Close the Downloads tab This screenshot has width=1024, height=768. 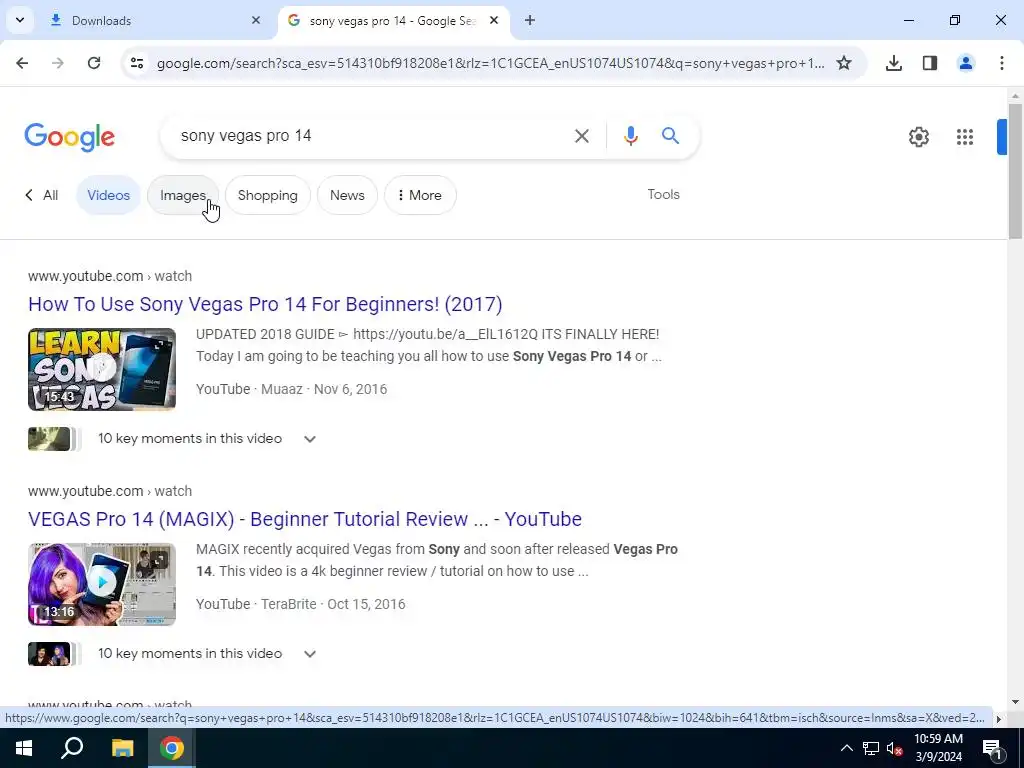pyautogui.click(x=256, y=20)
